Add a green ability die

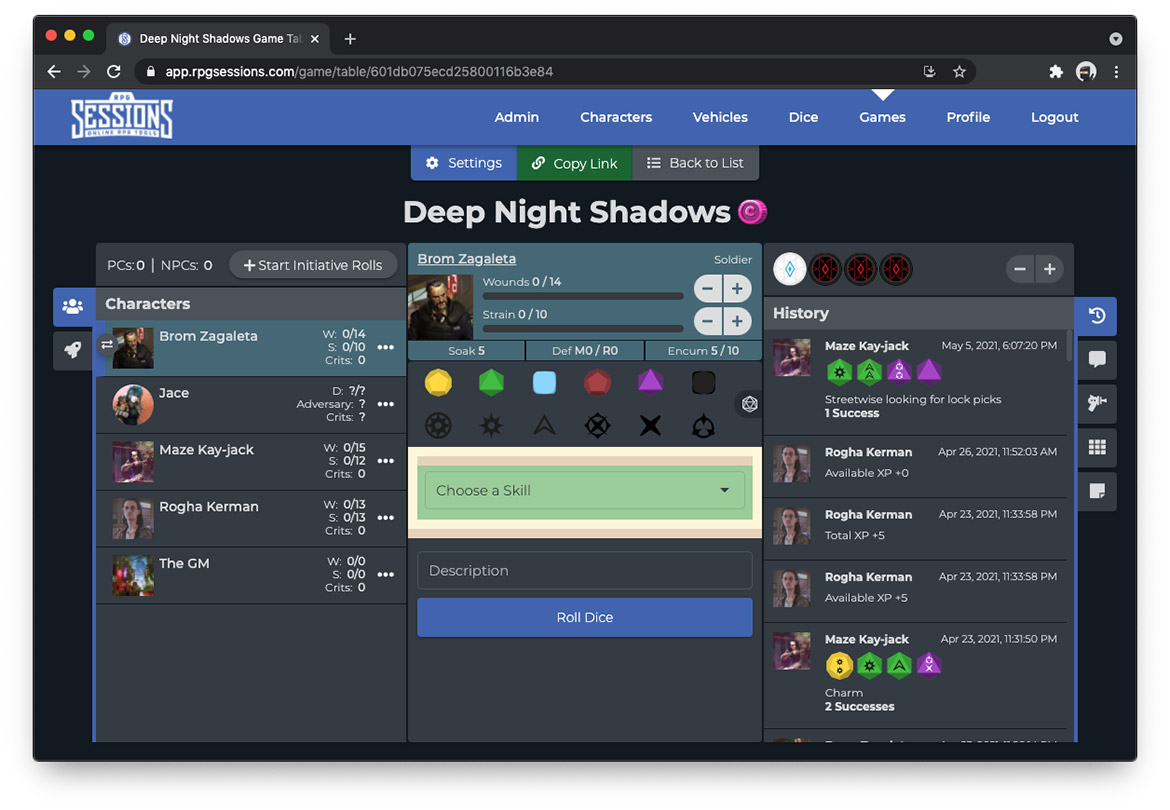coord(491,382)
